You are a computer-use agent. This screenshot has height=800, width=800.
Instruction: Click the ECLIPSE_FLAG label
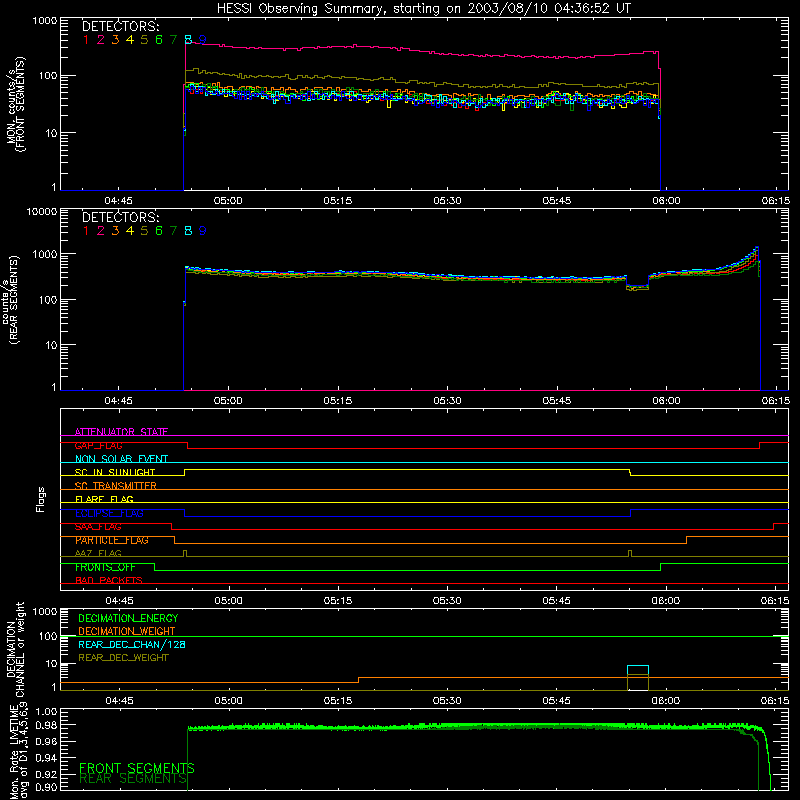point(109,513)
